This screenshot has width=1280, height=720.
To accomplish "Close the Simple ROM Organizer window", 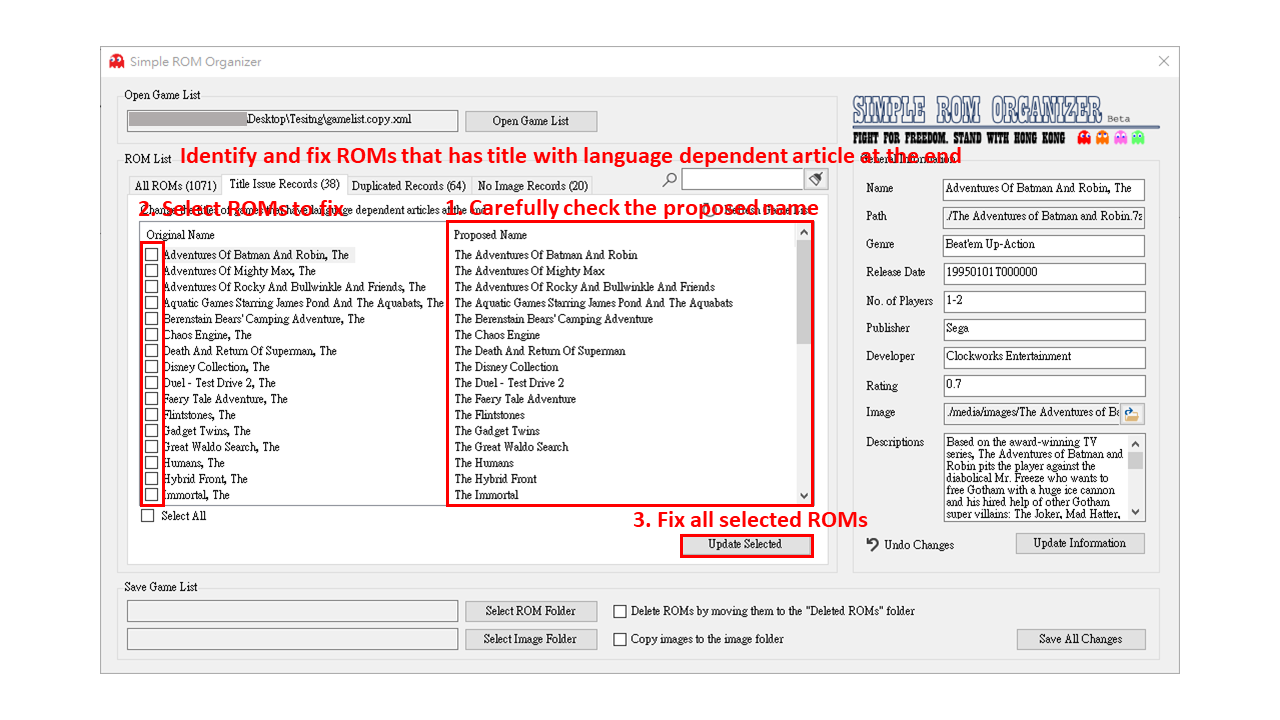I will click(1163, 61).
